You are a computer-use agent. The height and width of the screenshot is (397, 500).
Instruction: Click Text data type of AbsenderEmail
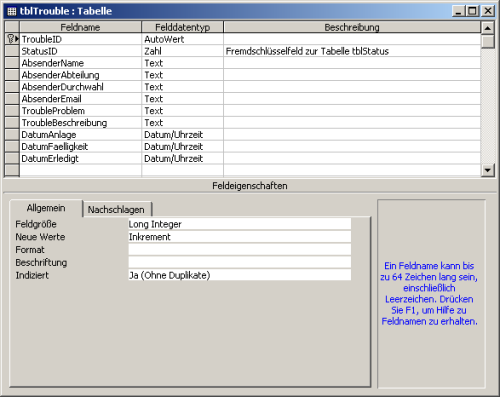182,99
